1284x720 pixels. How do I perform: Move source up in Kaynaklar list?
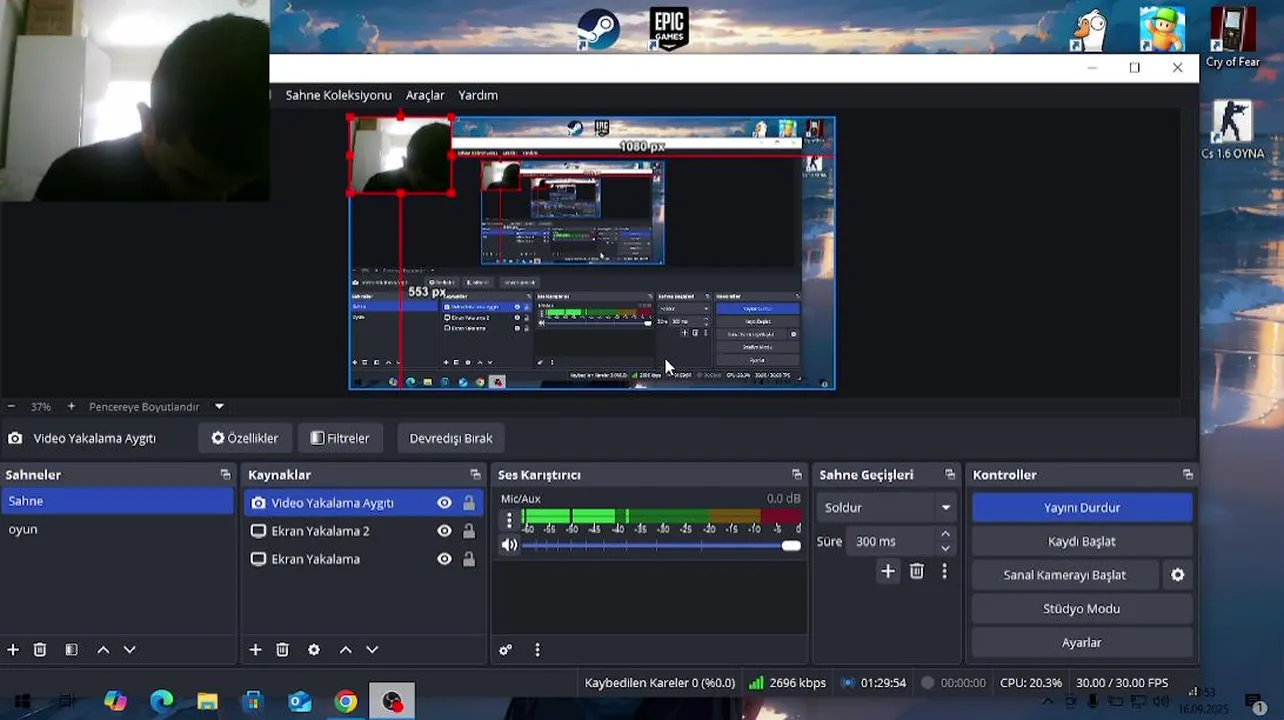(345, 650)
